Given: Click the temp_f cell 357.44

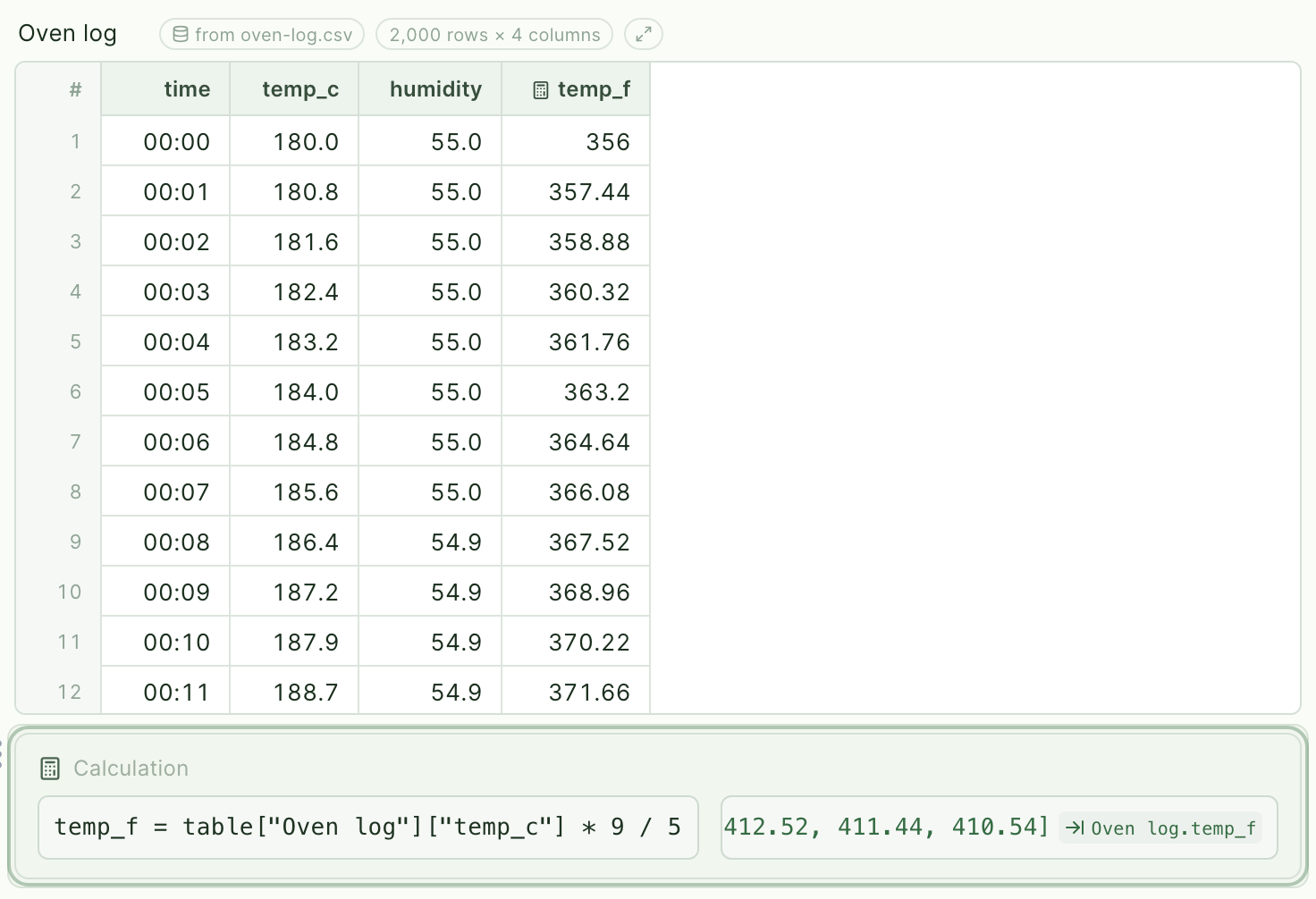Looking at the screenshot, I should pyautogui.click(x=576, y=191).
